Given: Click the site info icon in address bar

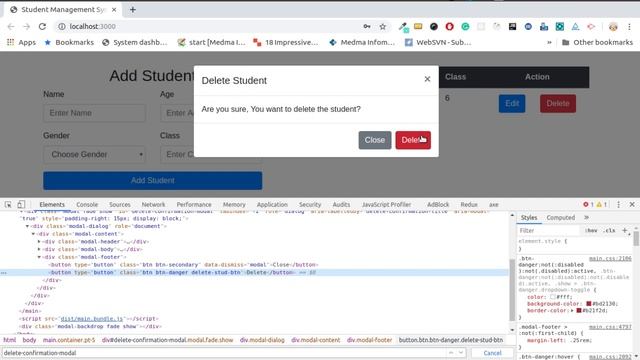Looking at the screenshot, I should pos(62,27).
